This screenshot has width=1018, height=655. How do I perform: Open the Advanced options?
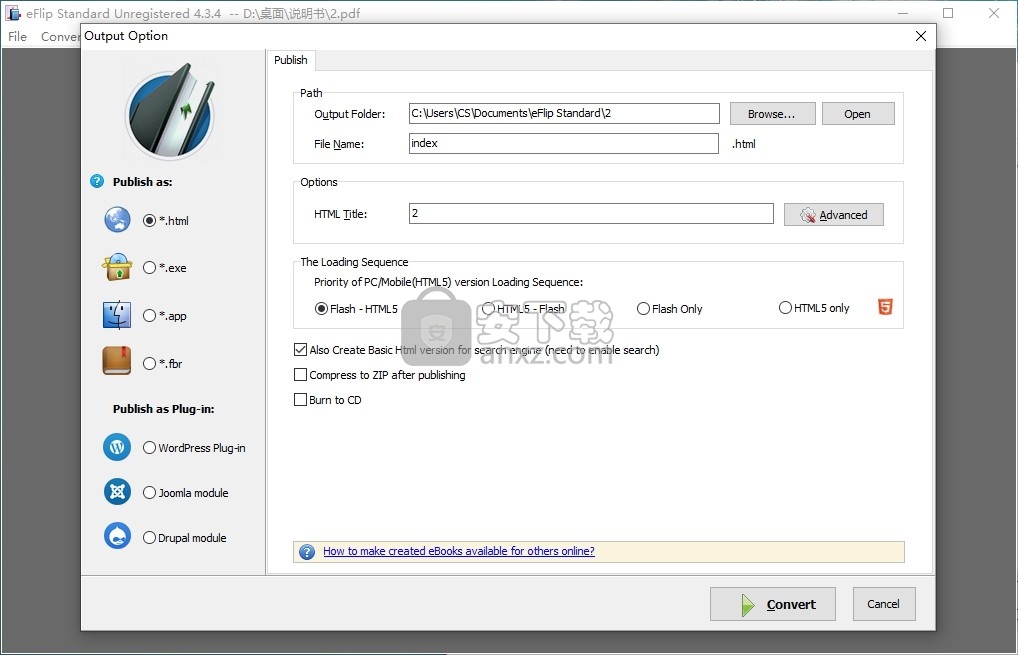834,215
